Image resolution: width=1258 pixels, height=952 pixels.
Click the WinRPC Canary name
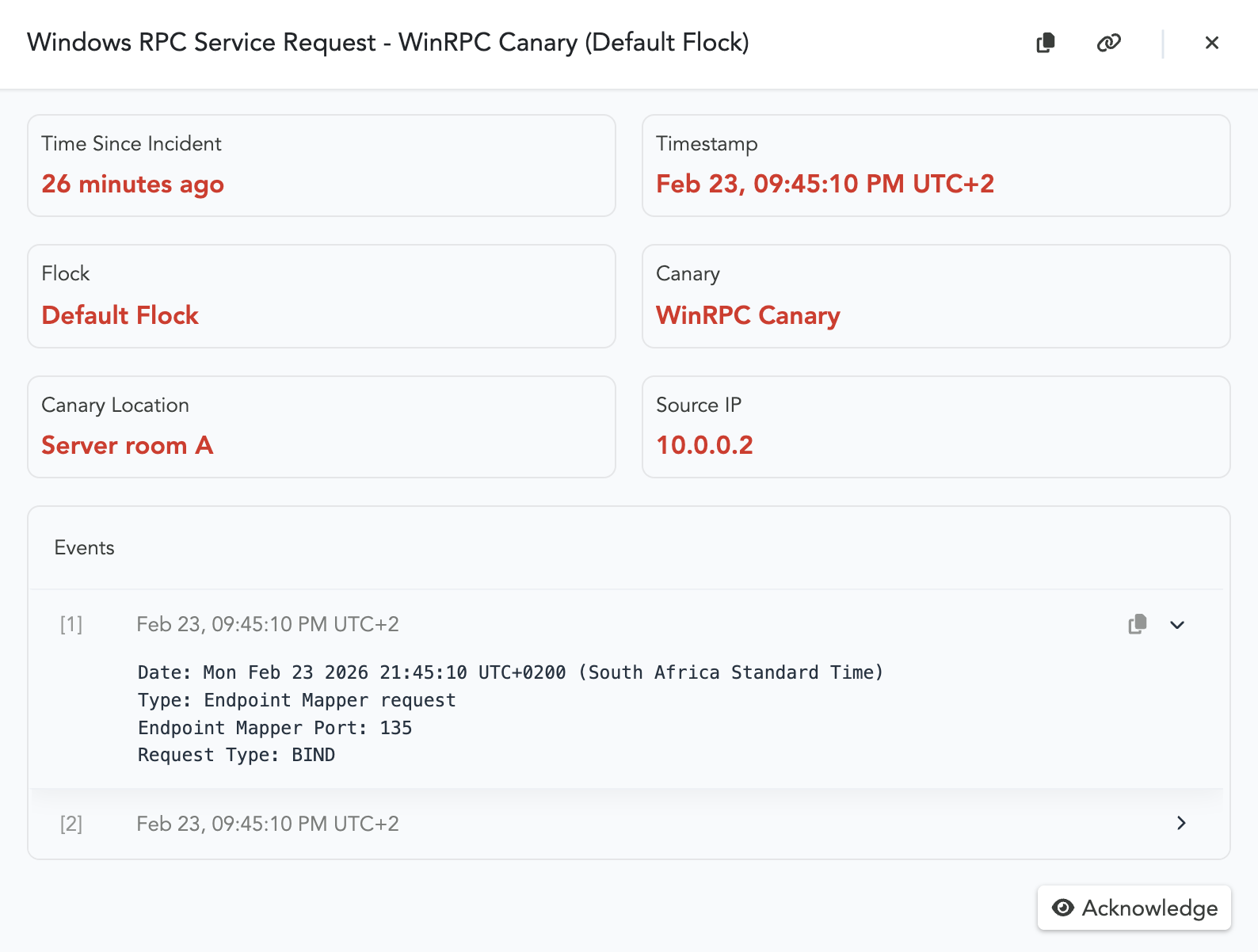click(x=748, y=315)
